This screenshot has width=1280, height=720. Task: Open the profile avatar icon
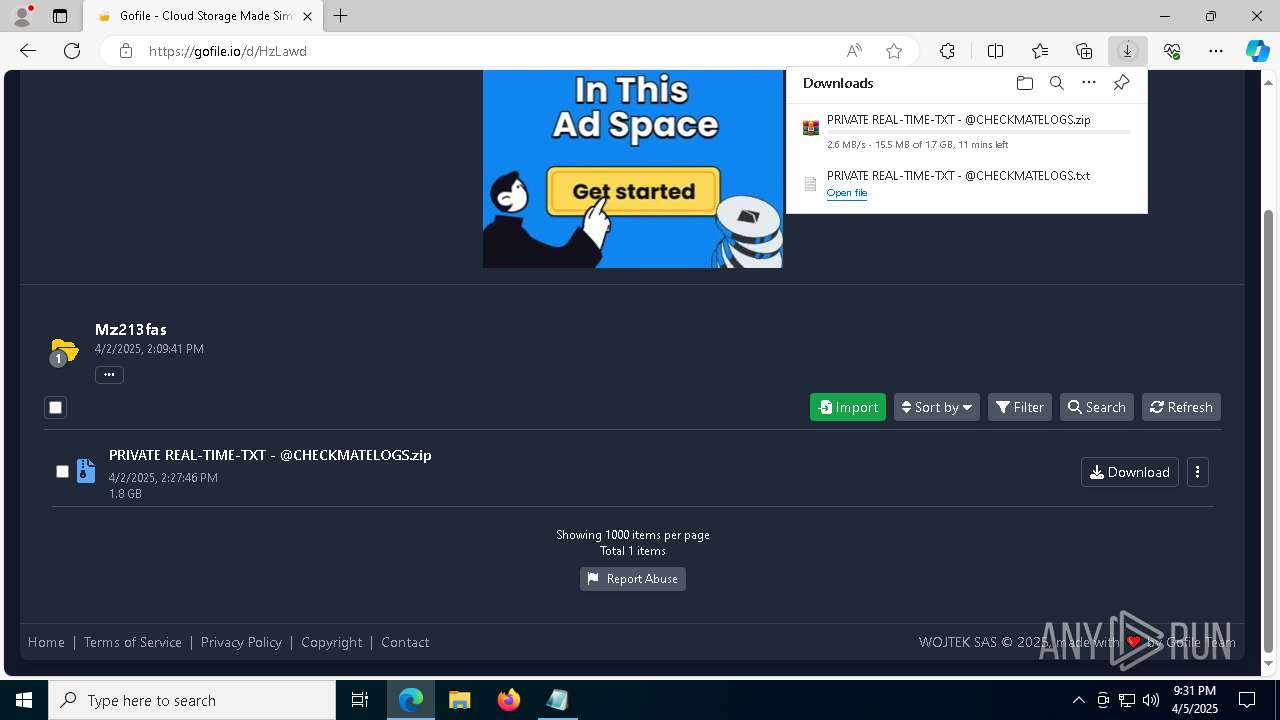pos(22,16)
